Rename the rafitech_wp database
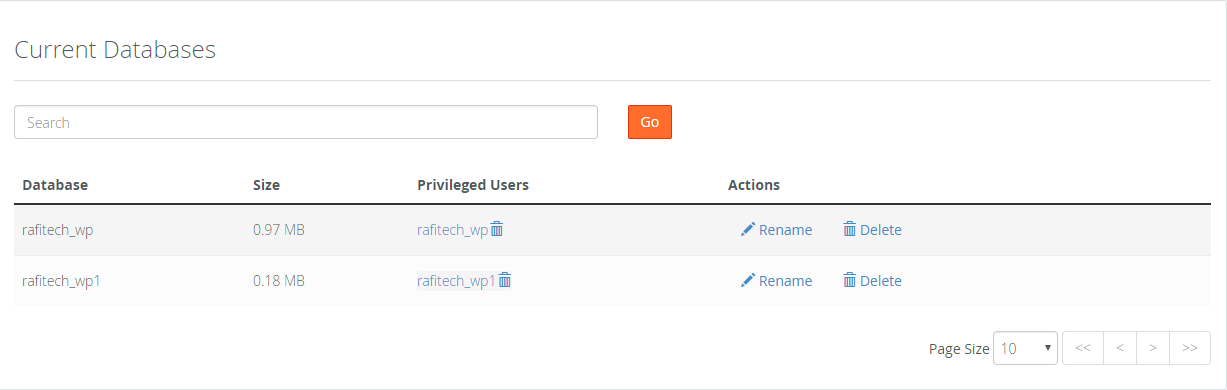Viewport: 1227px width, 390px height. click(x=776, y=229)
